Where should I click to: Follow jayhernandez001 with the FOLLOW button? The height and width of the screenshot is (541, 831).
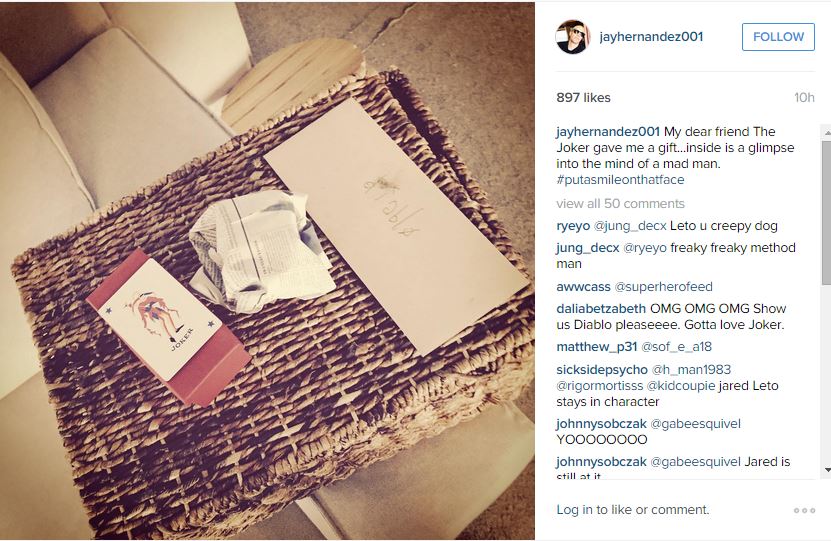click(778, 37)
